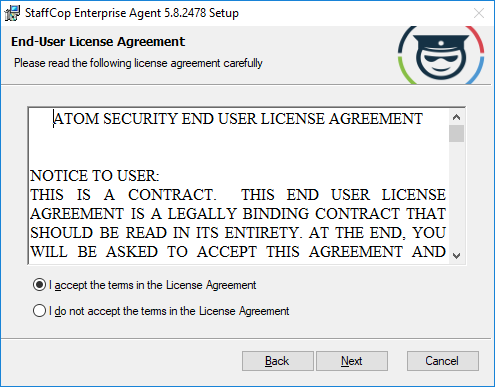Continue setup with the Next button
This screenshot has height=387, width=495.
352,361
